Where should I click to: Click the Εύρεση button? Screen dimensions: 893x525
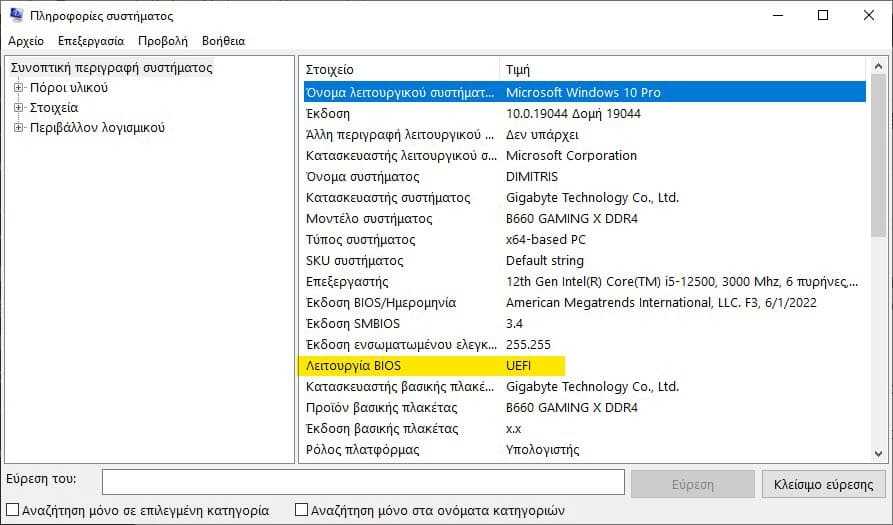tap(693, 484)
